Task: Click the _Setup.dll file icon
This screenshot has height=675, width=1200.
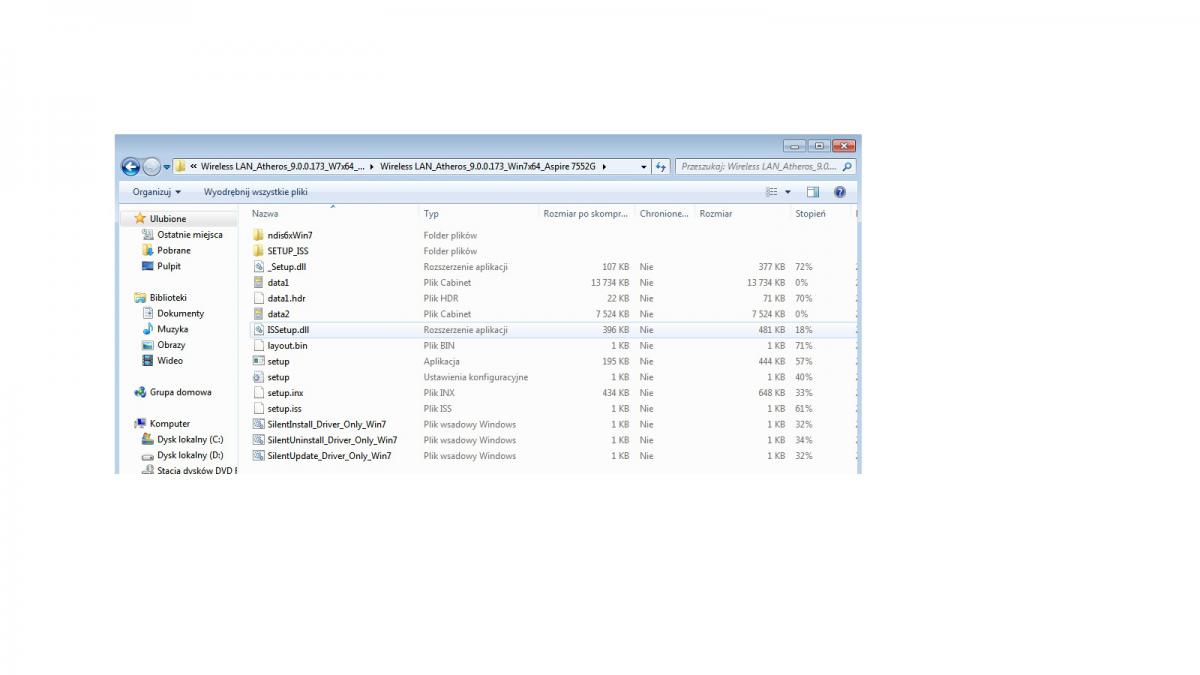Action: click(258, 267)
